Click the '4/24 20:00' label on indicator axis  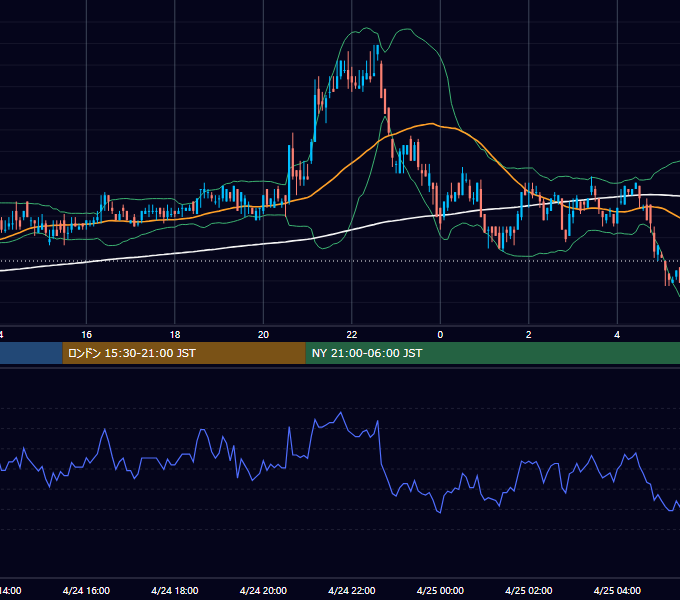(263, 591)
